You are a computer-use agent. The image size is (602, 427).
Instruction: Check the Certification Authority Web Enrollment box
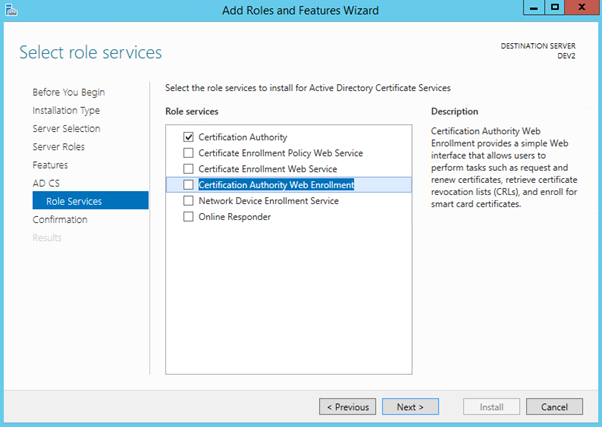[x=188, y=185]
